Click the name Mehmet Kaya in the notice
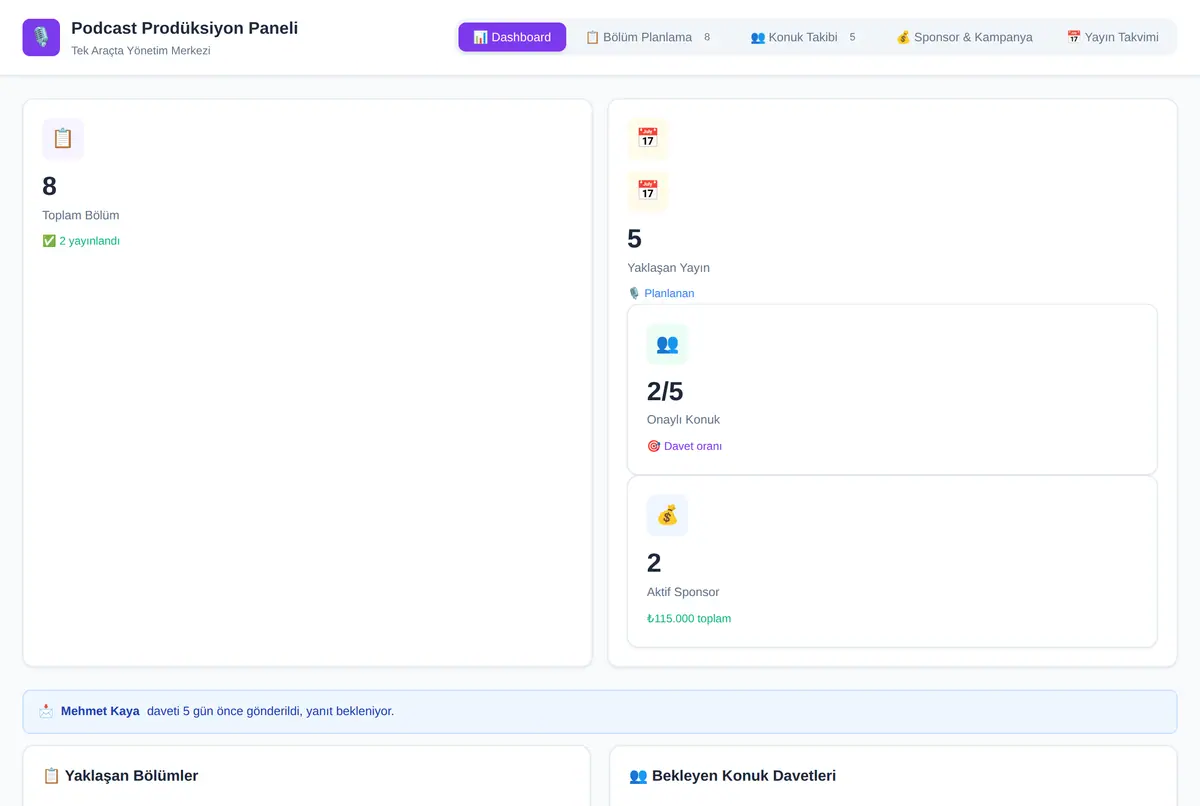This screenshot has width=1200, height=806. [x=100, y=711]
